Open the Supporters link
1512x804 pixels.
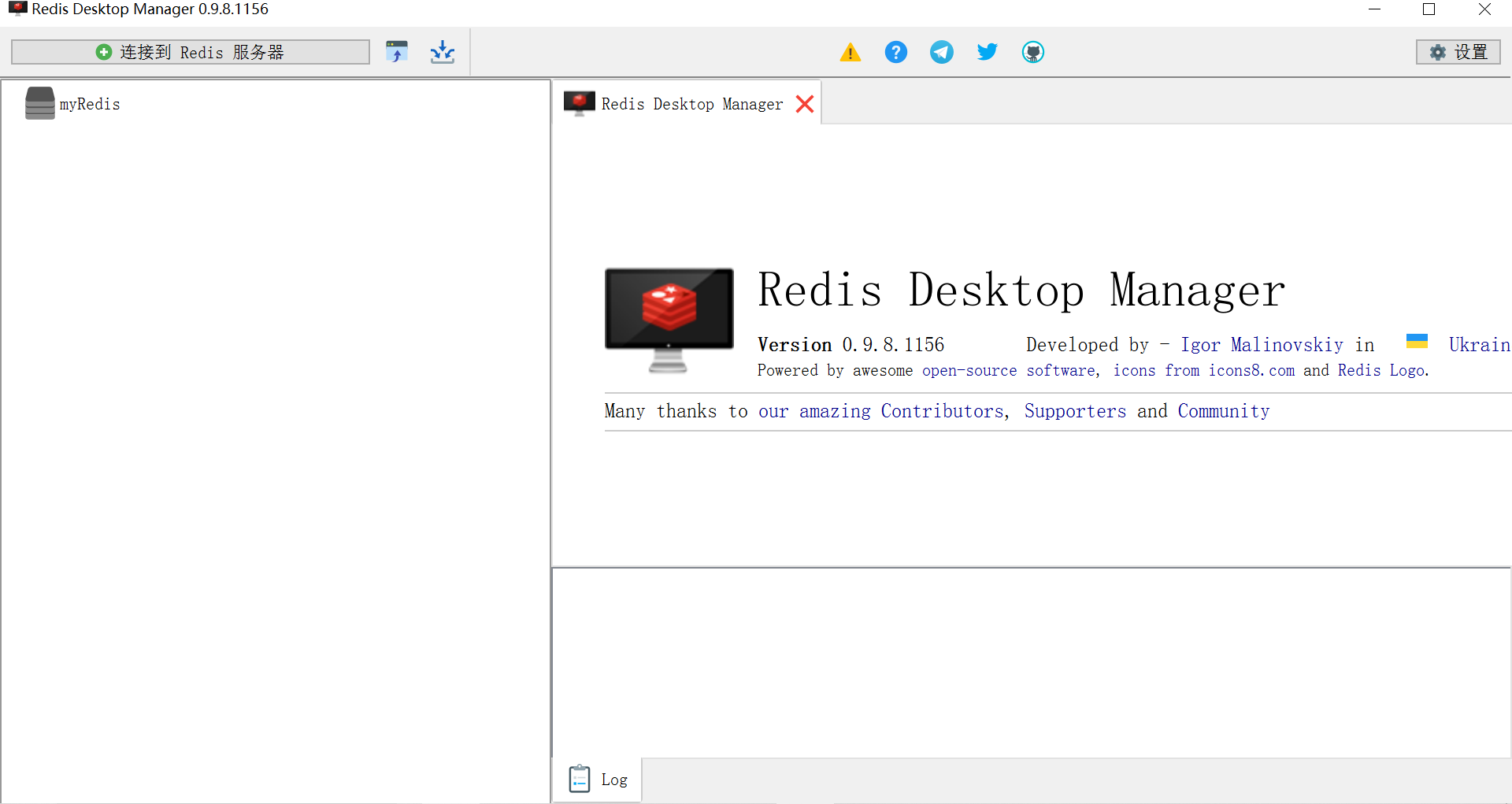point(1075,411)
